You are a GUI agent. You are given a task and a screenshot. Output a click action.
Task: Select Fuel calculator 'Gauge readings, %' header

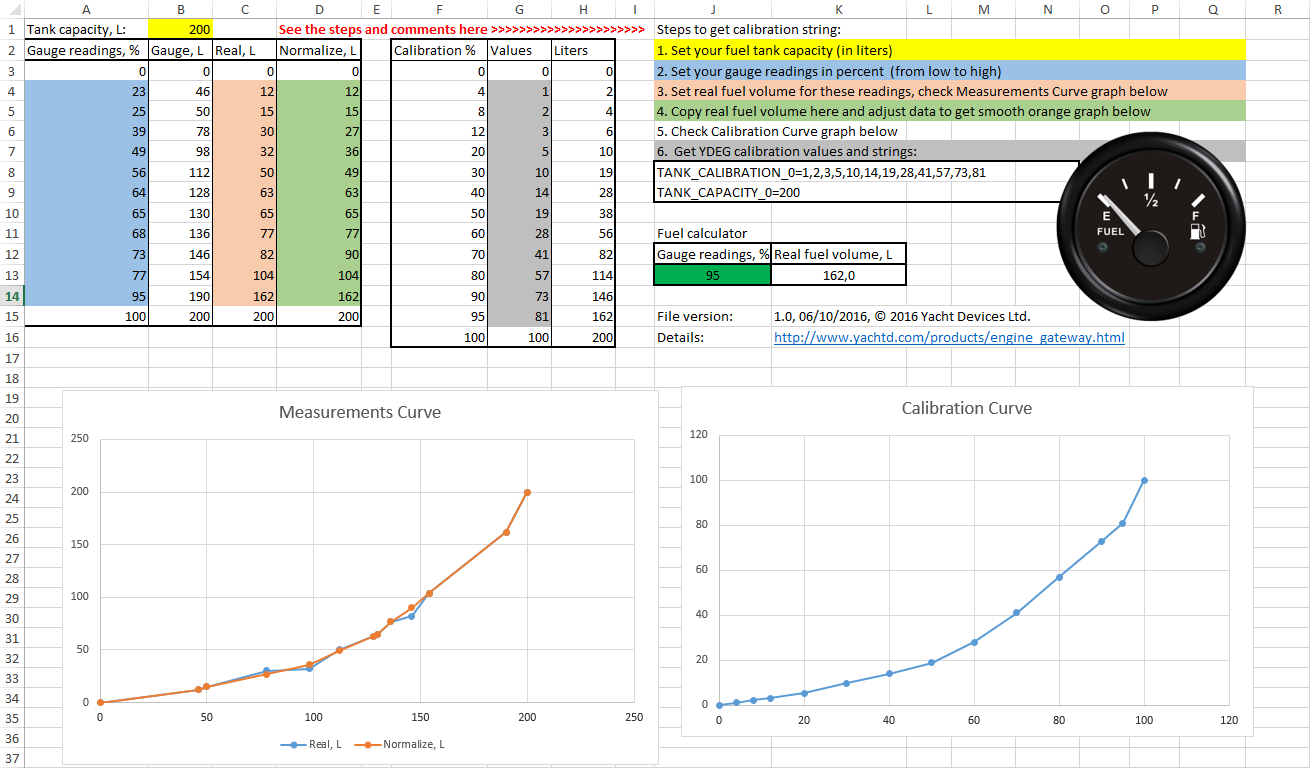point(713,254)
